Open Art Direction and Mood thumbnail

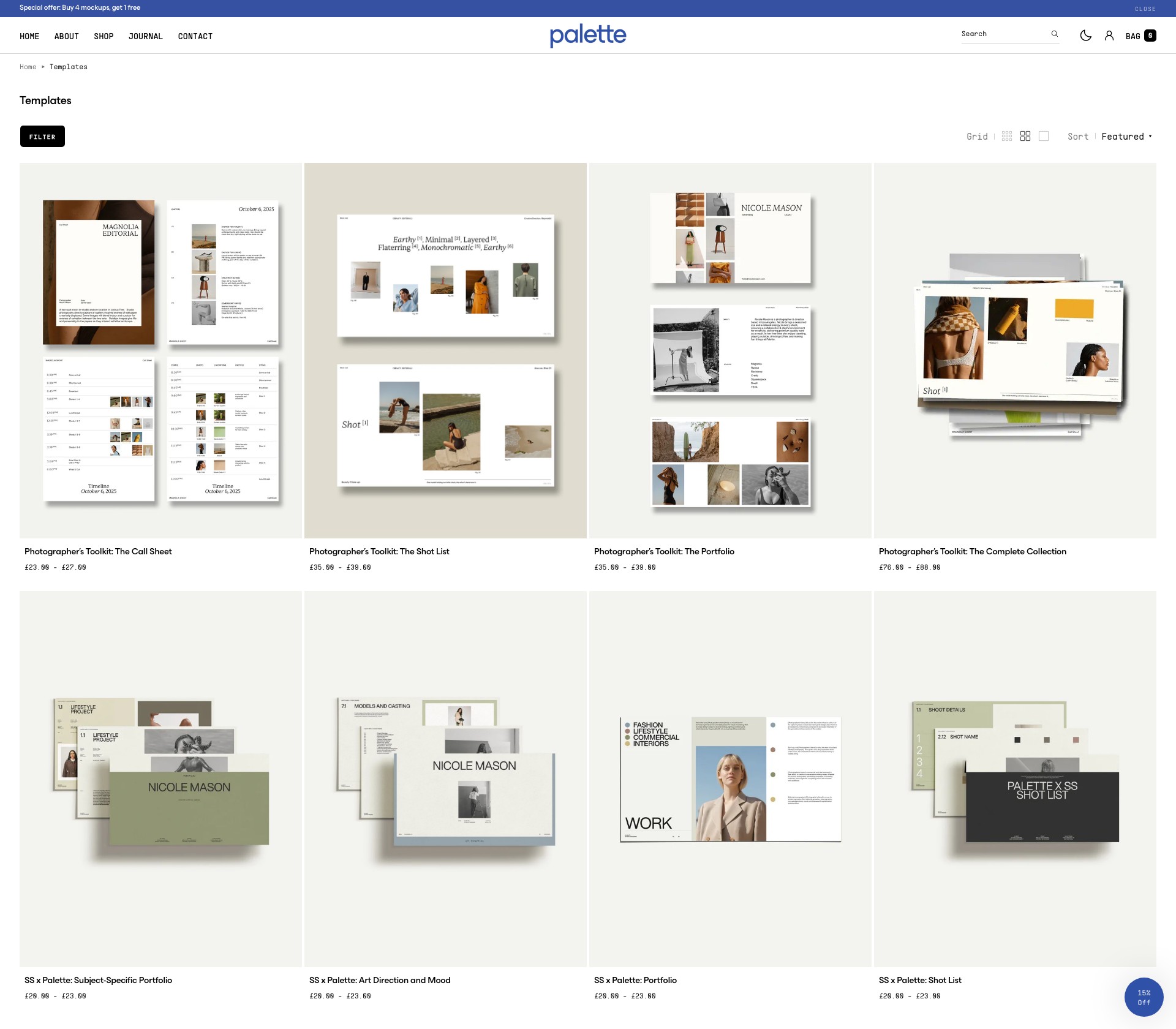pyautogui.click(x=445, y=779)
